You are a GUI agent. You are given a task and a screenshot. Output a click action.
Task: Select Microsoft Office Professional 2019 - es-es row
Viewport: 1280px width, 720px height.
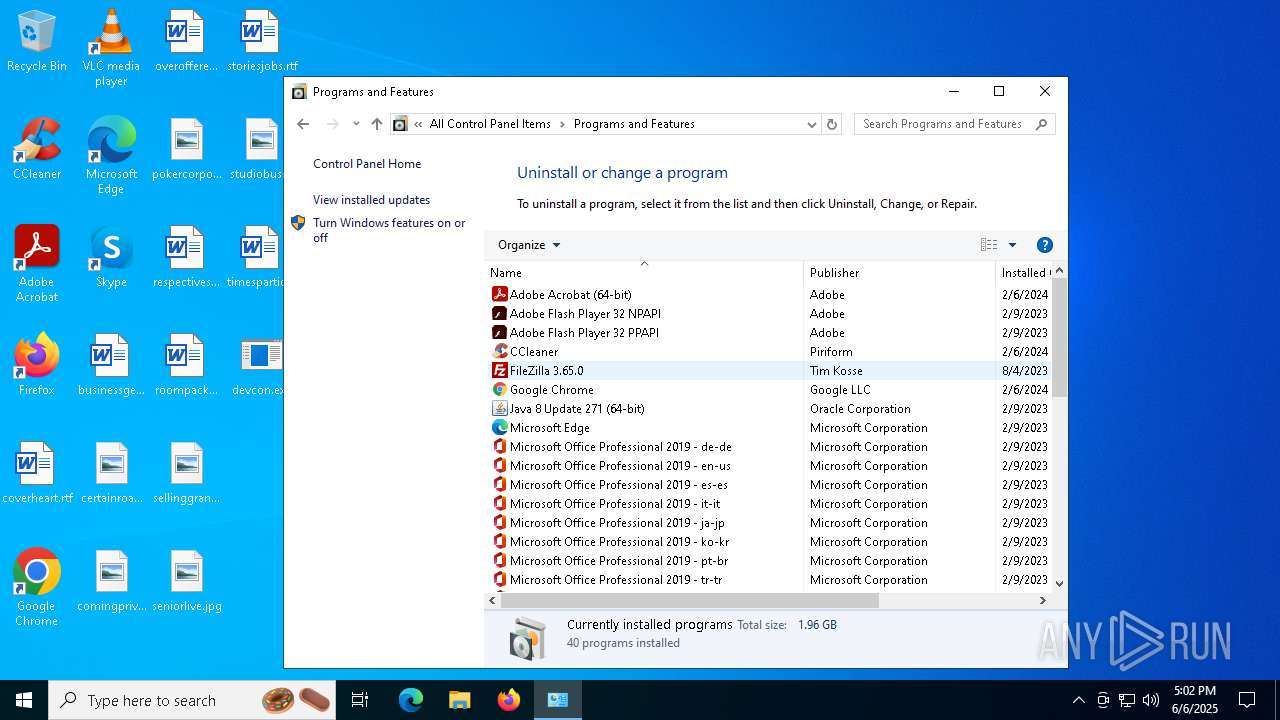769,484
